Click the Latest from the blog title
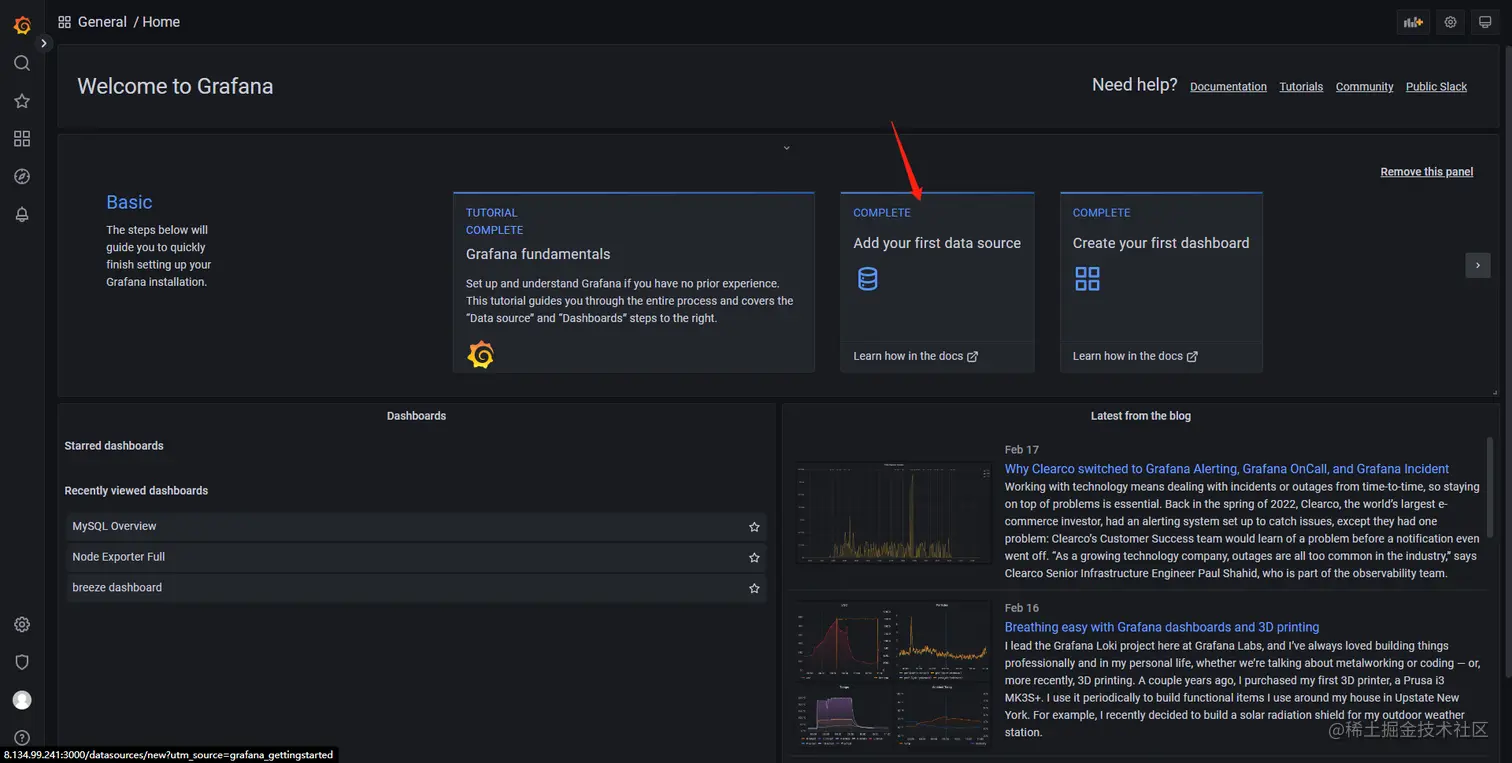This screenshot has width=1512, height=763. 1141,416
